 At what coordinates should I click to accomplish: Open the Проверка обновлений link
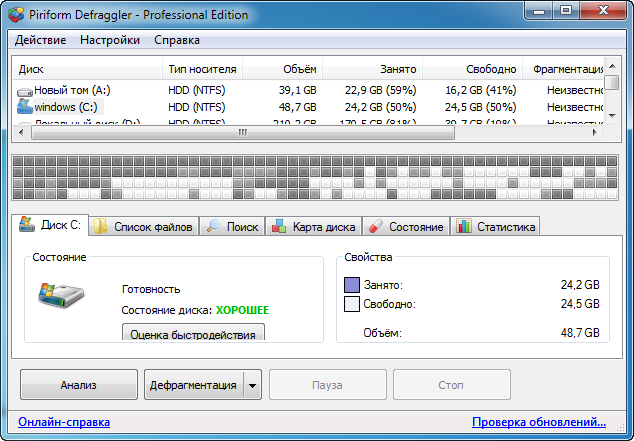[x=539, y=422]
